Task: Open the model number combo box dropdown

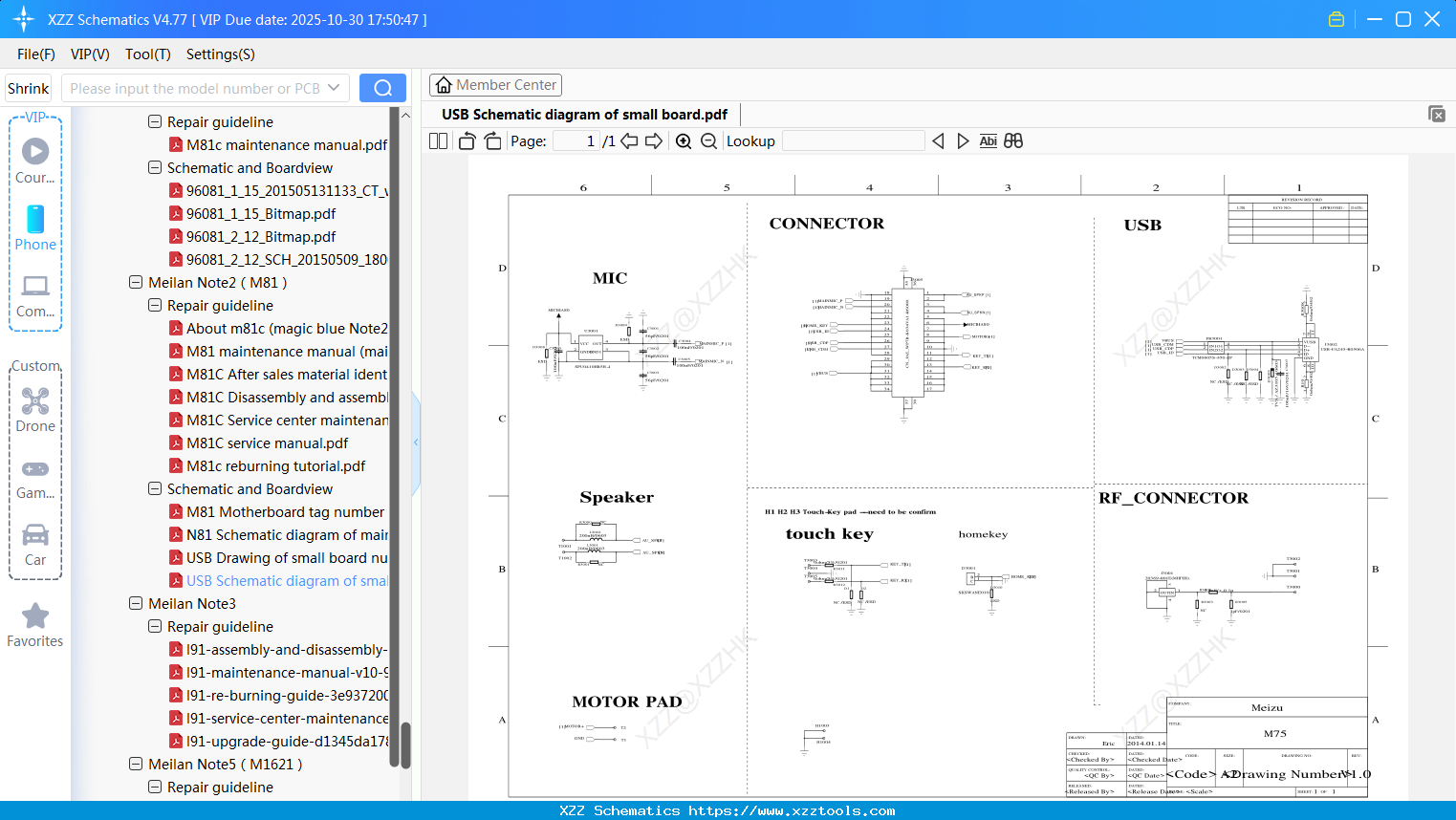Action: [x=334, y=87]
